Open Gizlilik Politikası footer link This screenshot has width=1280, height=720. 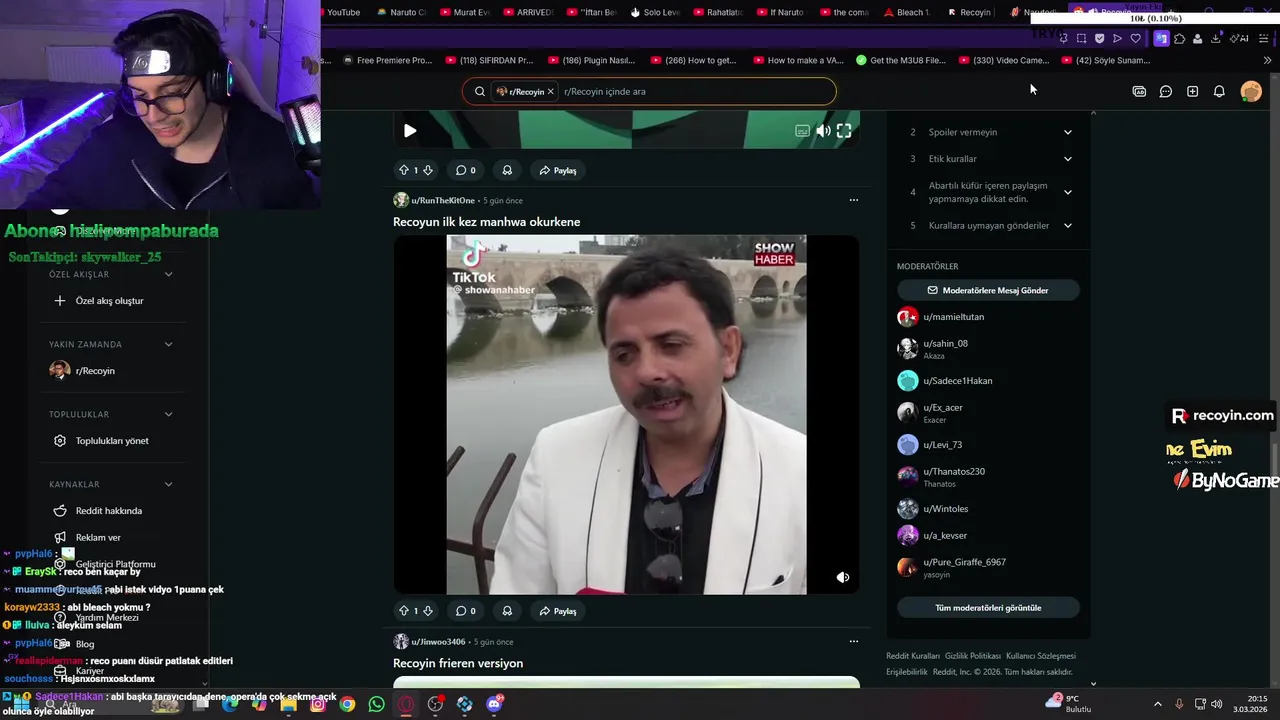pyautogui.click(x=973, y=656)
